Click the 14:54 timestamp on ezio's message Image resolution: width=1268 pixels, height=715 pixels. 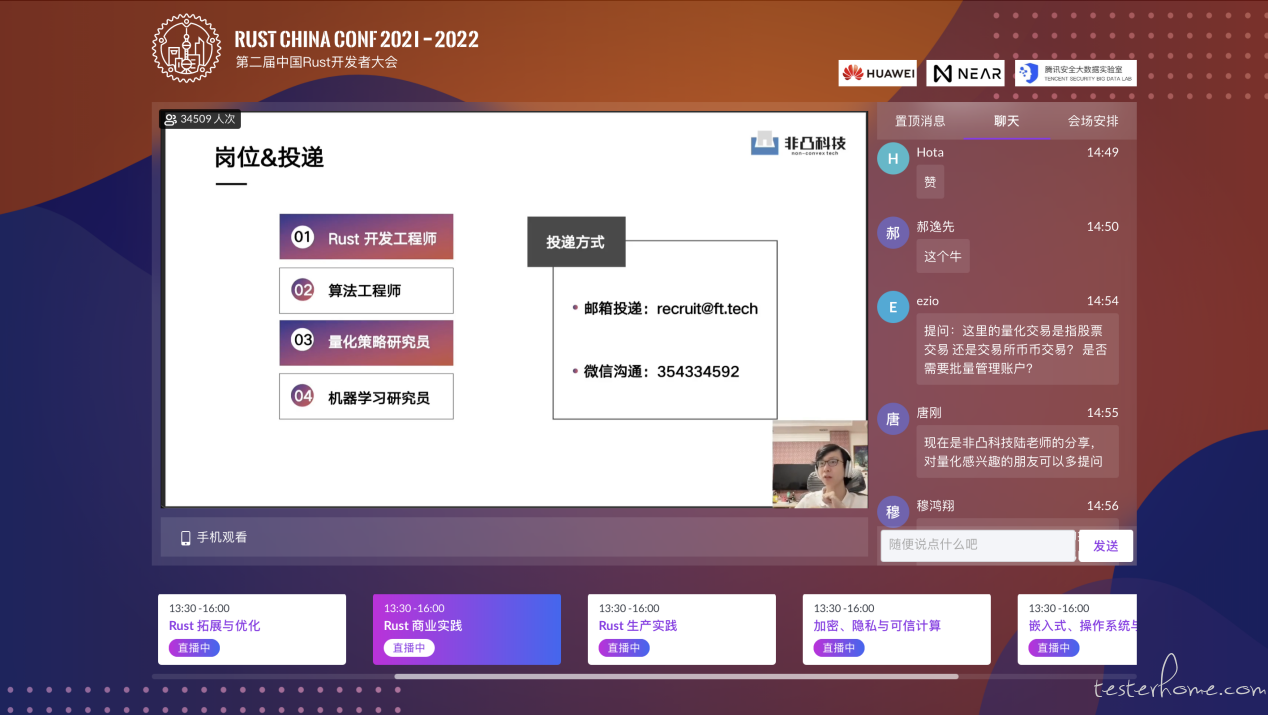coord(1103,301)
